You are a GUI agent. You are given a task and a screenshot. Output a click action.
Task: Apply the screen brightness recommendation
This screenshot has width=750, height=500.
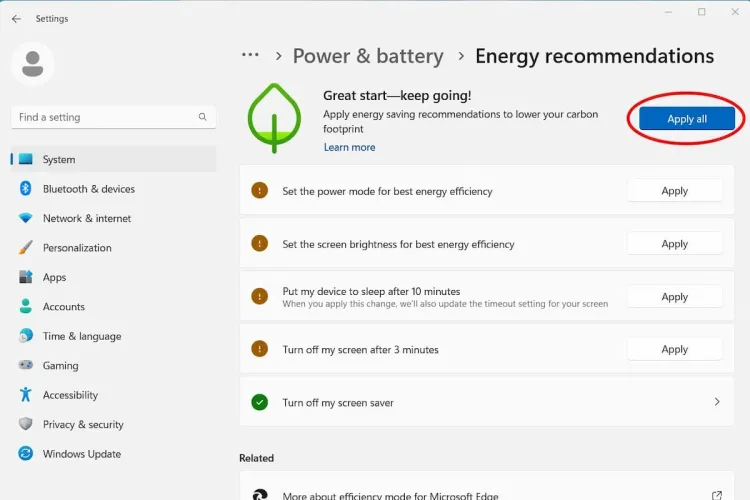tap(674, 244)
